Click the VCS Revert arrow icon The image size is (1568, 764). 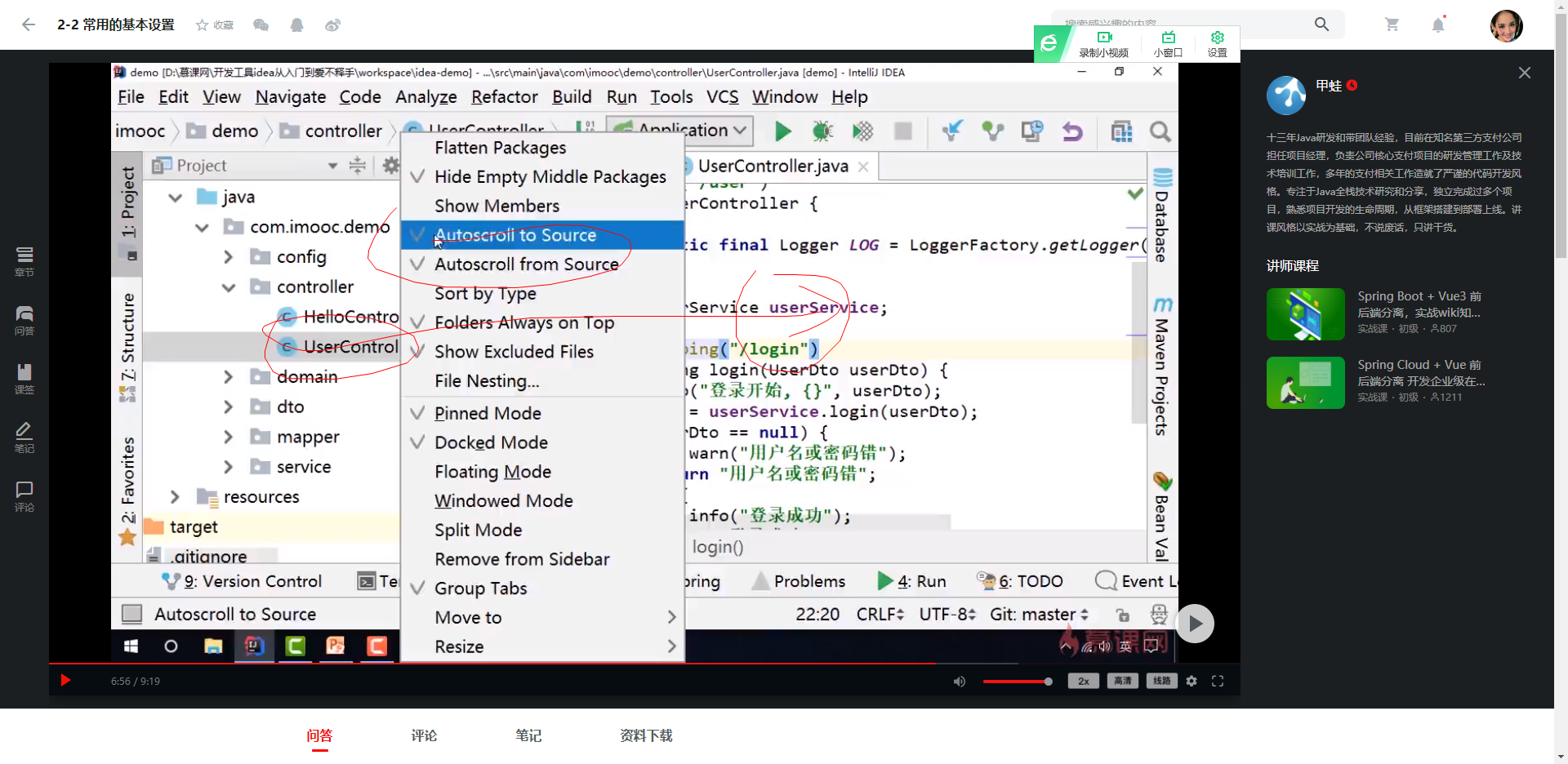coord(1072,131)
